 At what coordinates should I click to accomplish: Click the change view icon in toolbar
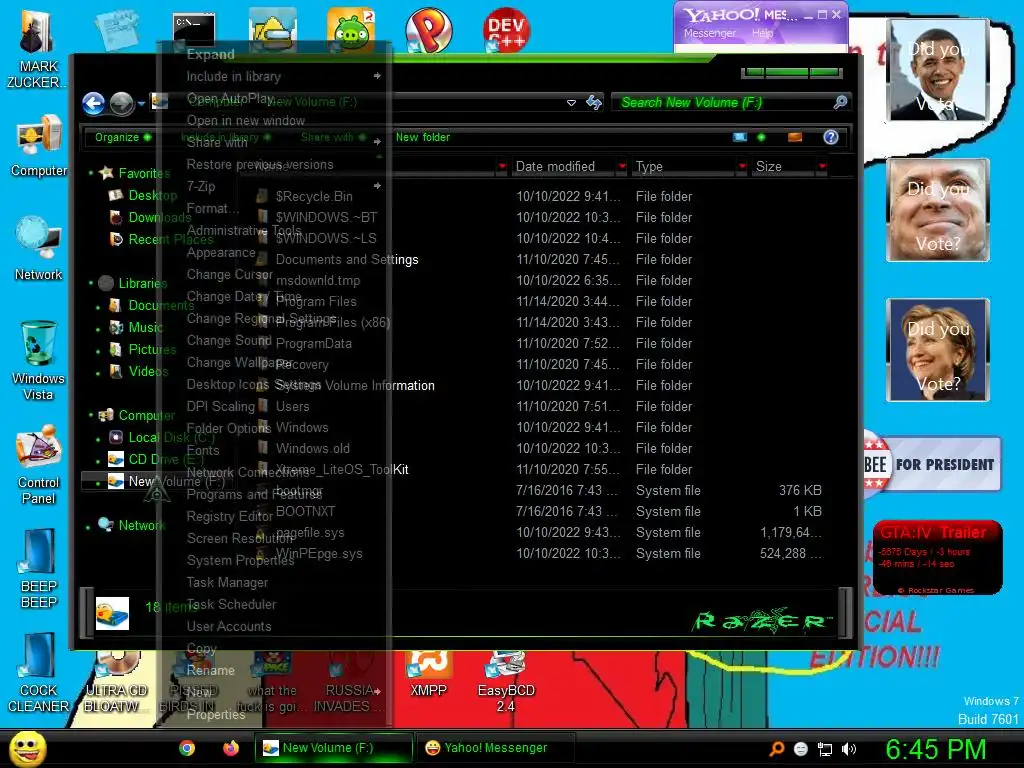(740, 137)
